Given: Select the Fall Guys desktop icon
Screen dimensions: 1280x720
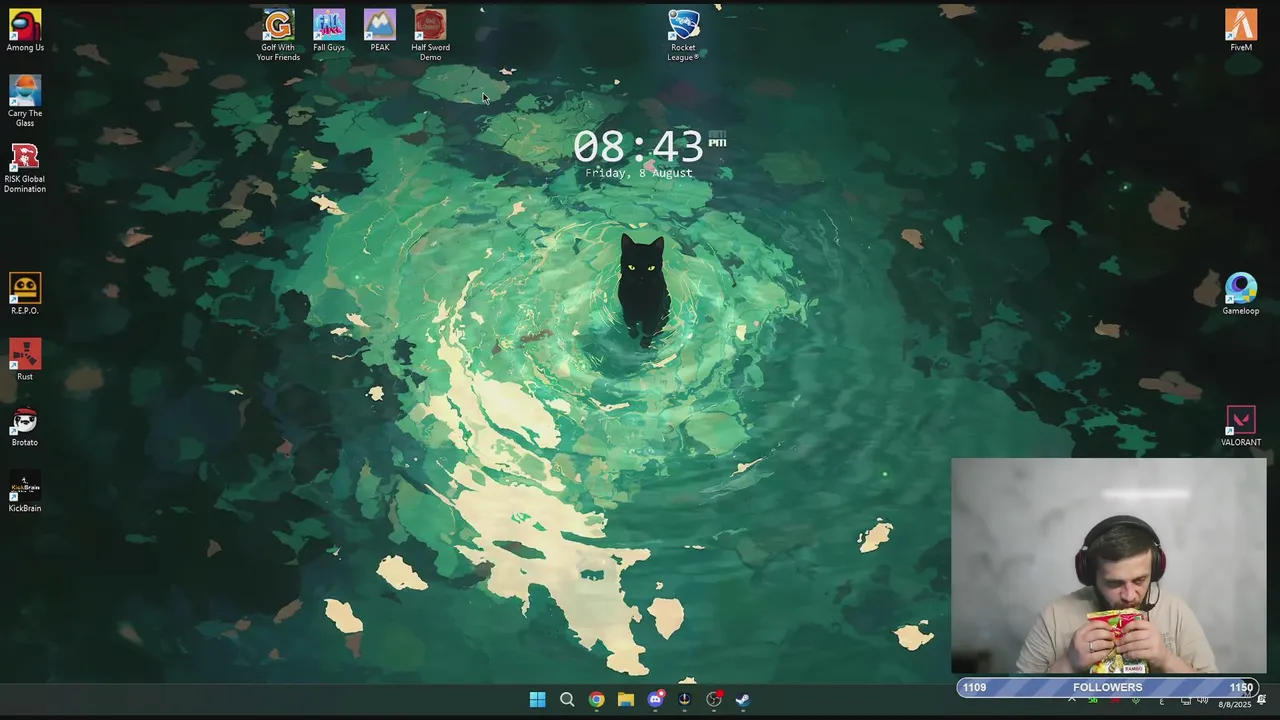Looking at the screenshot, I should pyautogui.click(x=329, y=31).
